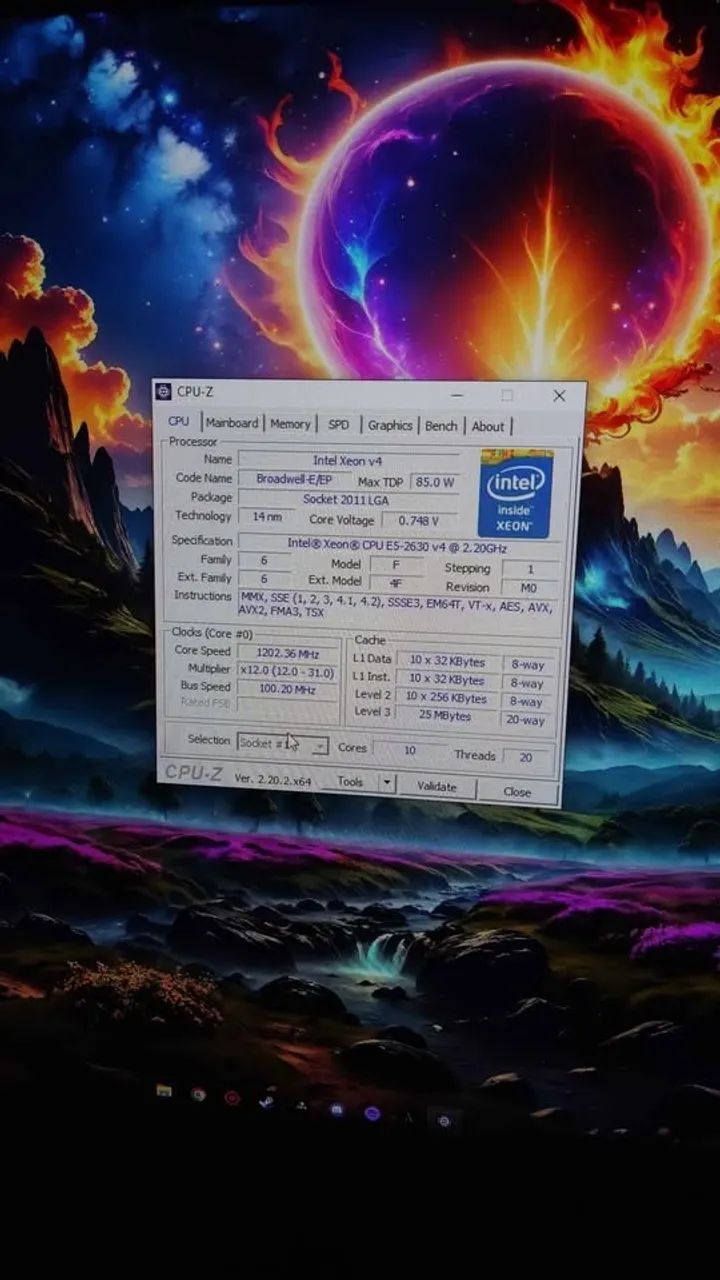
Task: Click the L1 Inst. size 10 x 32 KBytes
Action: click(x=446, y=680)
